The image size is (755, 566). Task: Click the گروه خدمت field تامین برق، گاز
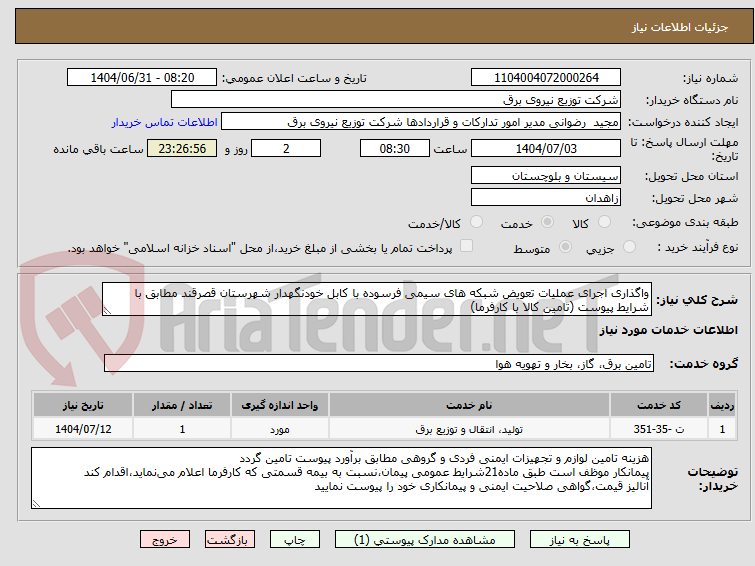[378, 364]
